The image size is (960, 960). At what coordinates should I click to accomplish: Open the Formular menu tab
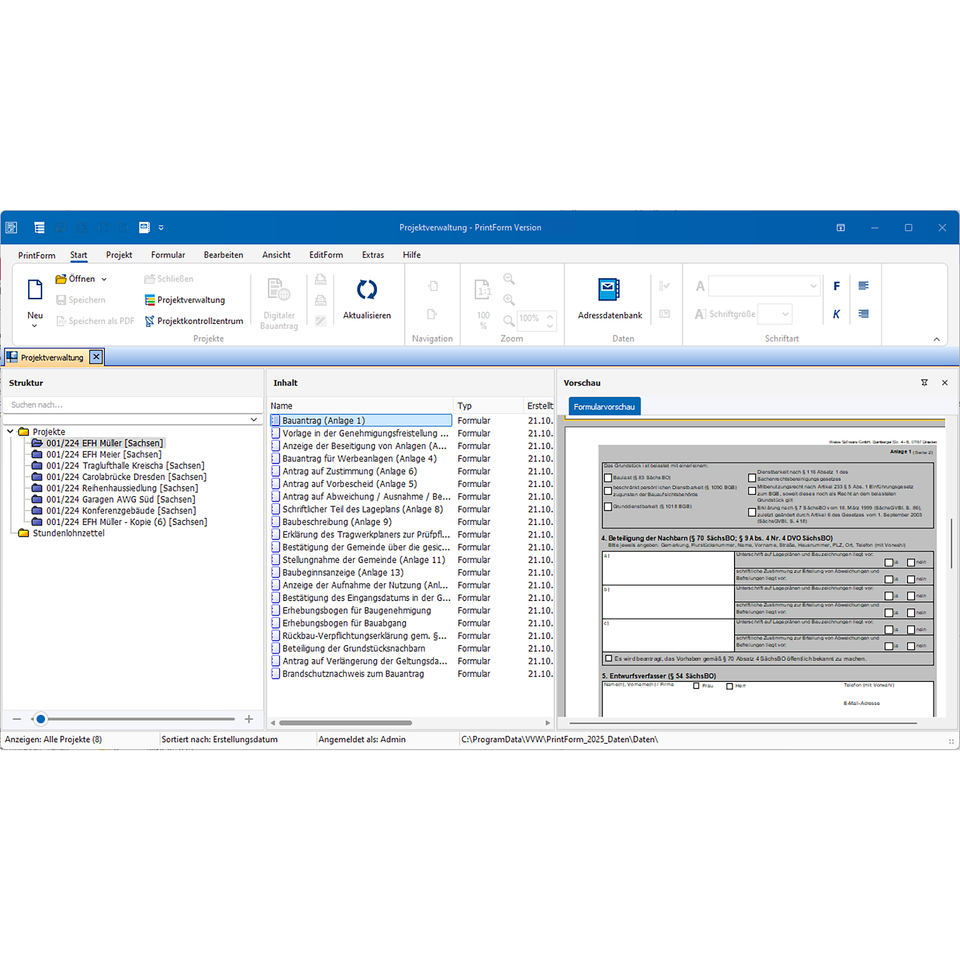click(x=168, y=255)
